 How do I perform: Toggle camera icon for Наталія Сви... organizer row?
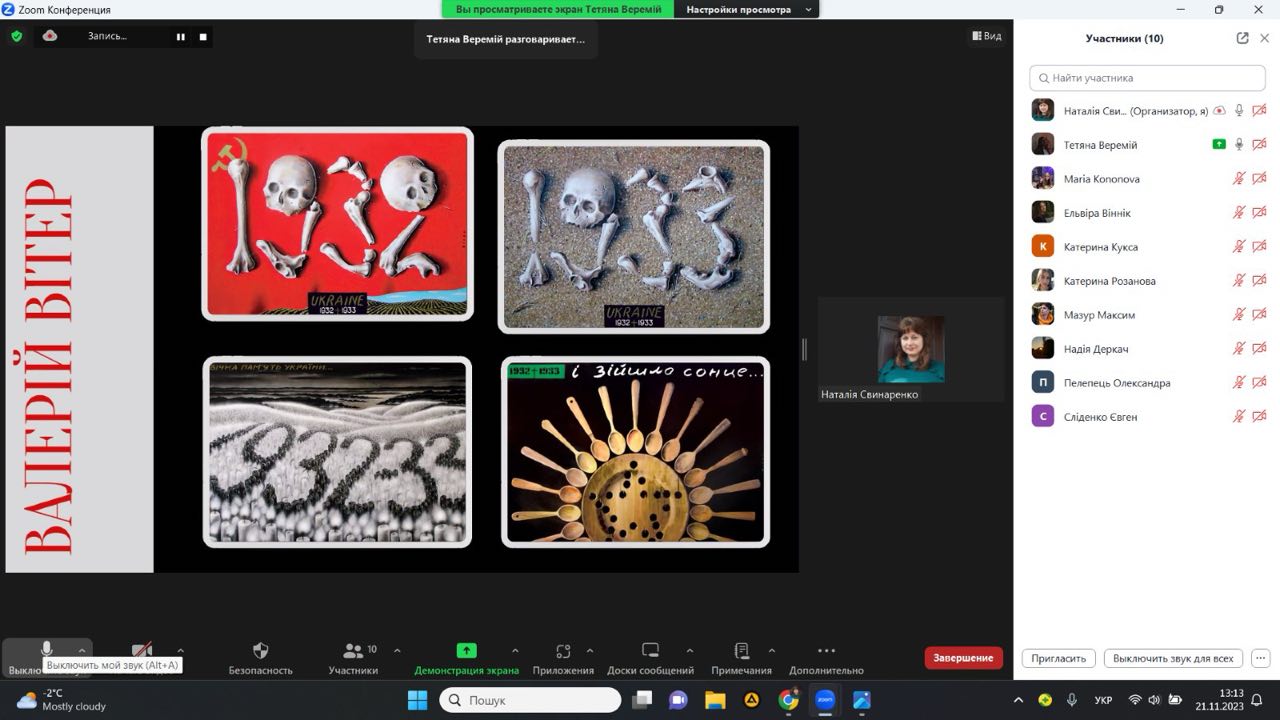click(x=1259, y=111)
